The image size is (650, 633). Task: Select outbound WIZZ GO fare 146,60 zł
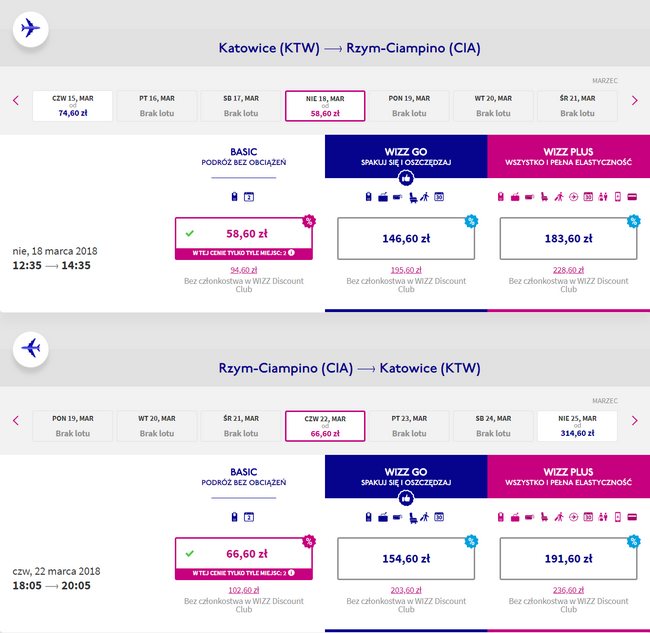point(406,238)
